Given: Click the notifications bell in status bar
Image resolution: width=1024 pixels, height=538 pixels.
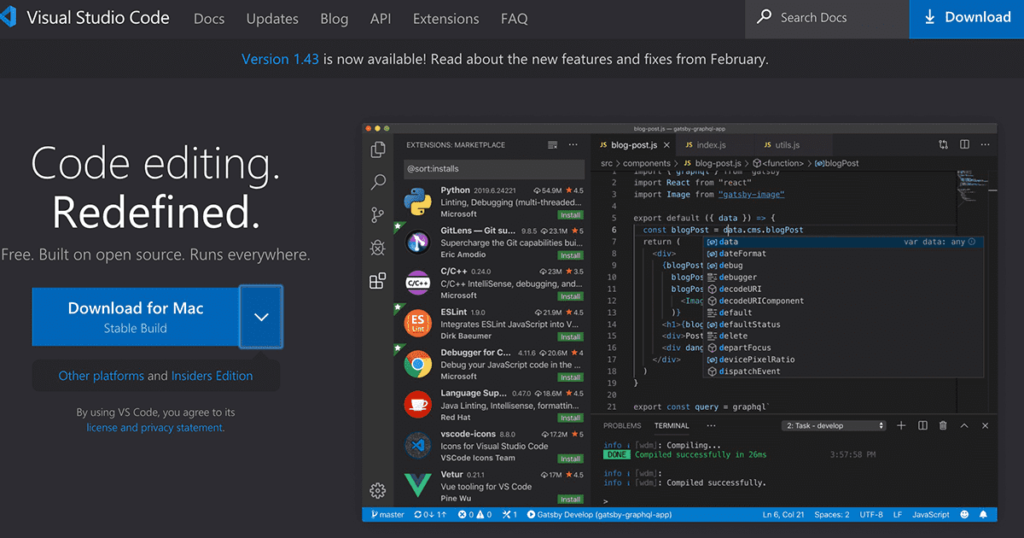Looking at the screenshot, I should click(983, 514).
